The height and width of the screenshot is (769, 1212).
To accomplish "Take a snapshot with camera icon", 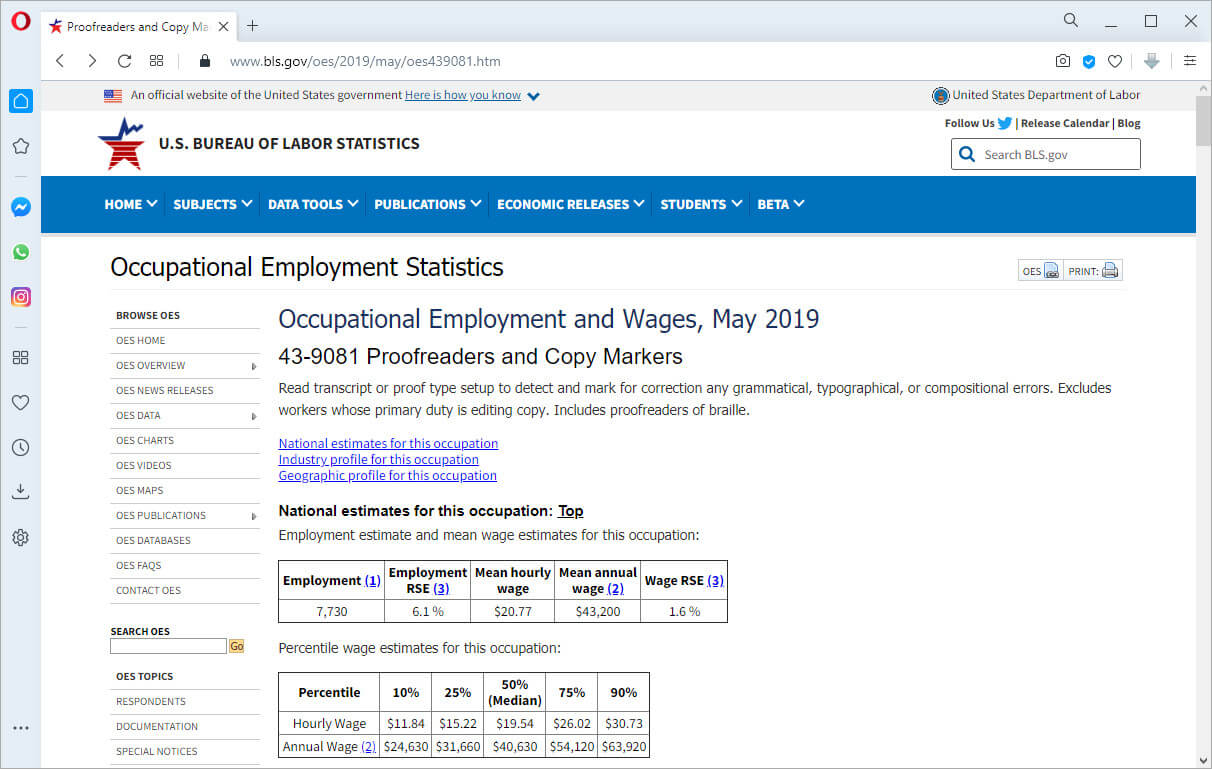I will pyautogui.click(x=1063, y=61).
